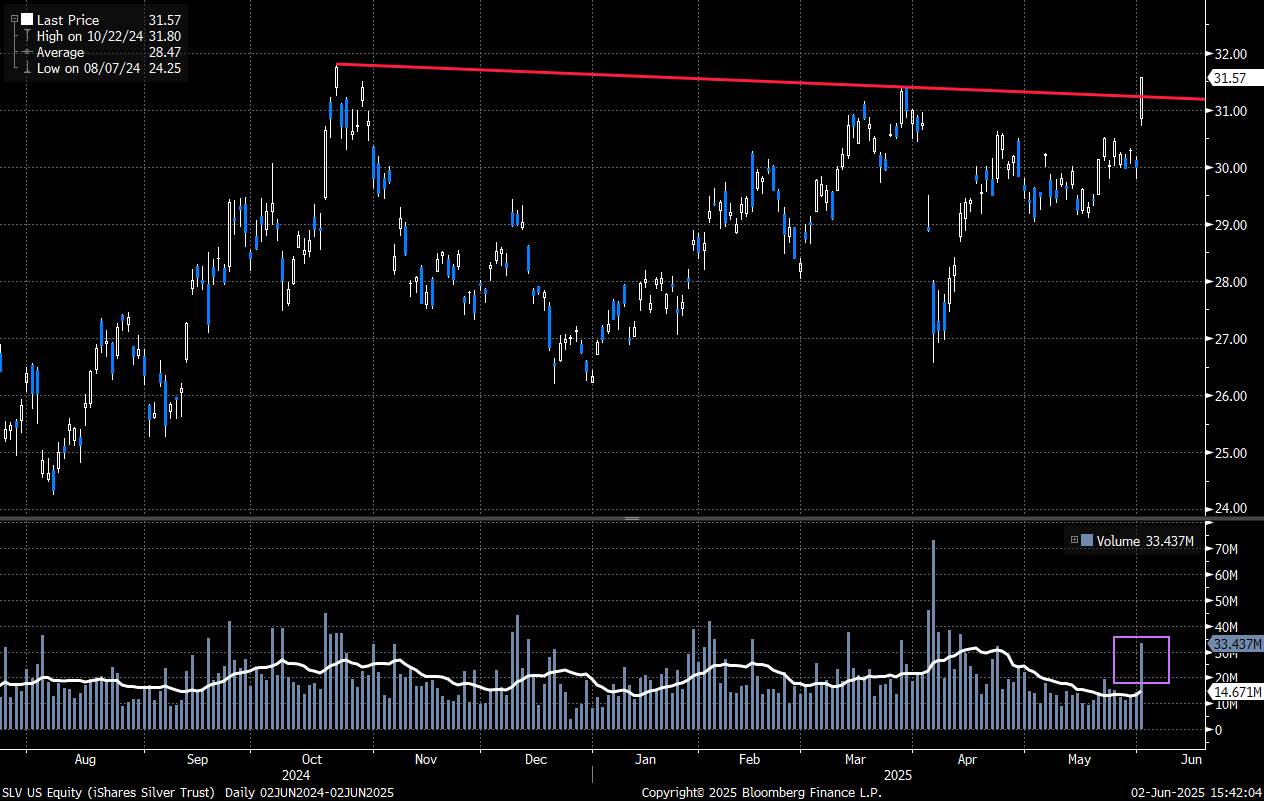
Task: Click the 14.671M moving average axis flag
Action: point(1236,692)
